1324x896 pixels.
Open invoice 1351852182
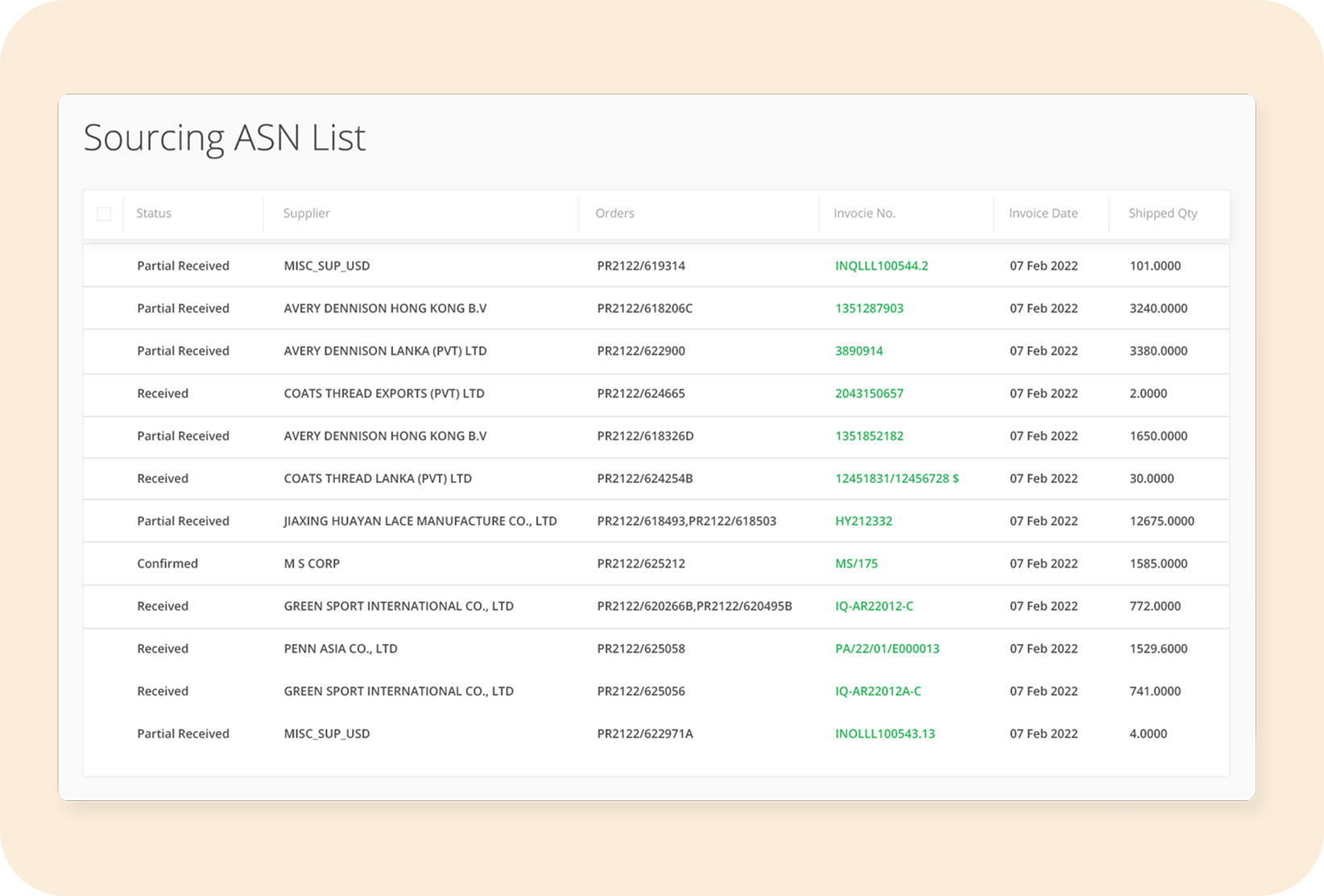point(869,436)
